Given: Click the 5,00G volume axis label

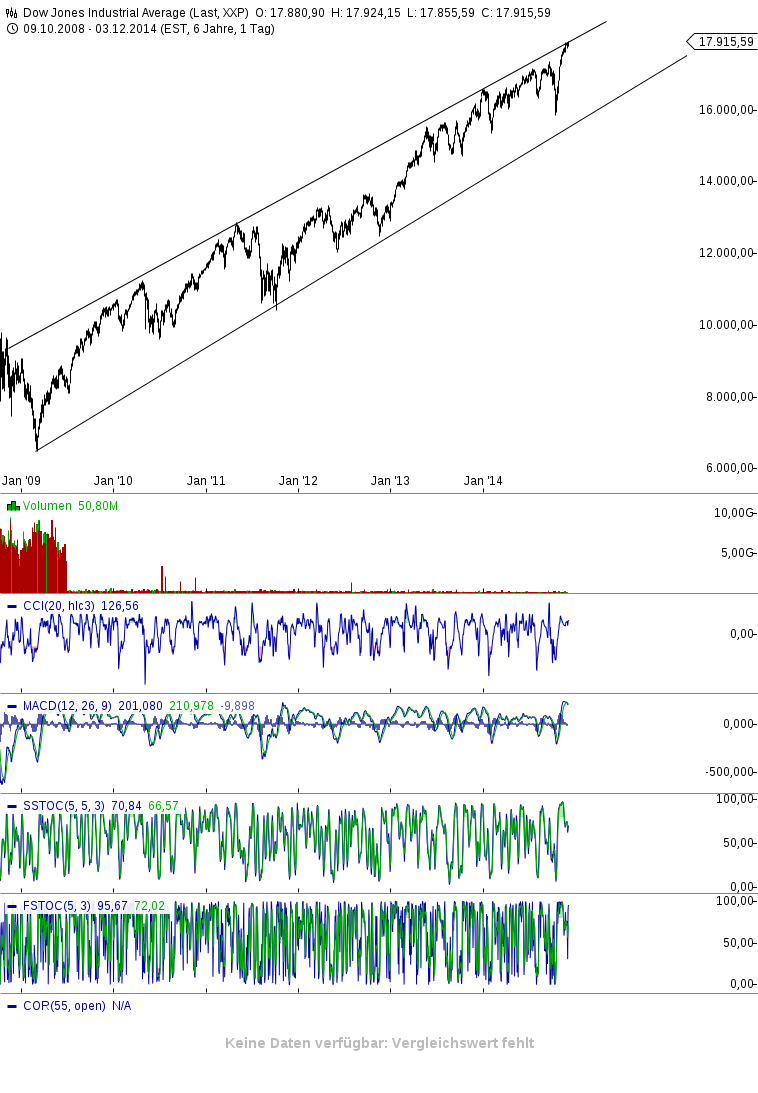Looking at the screenshot, I should 737,553.
